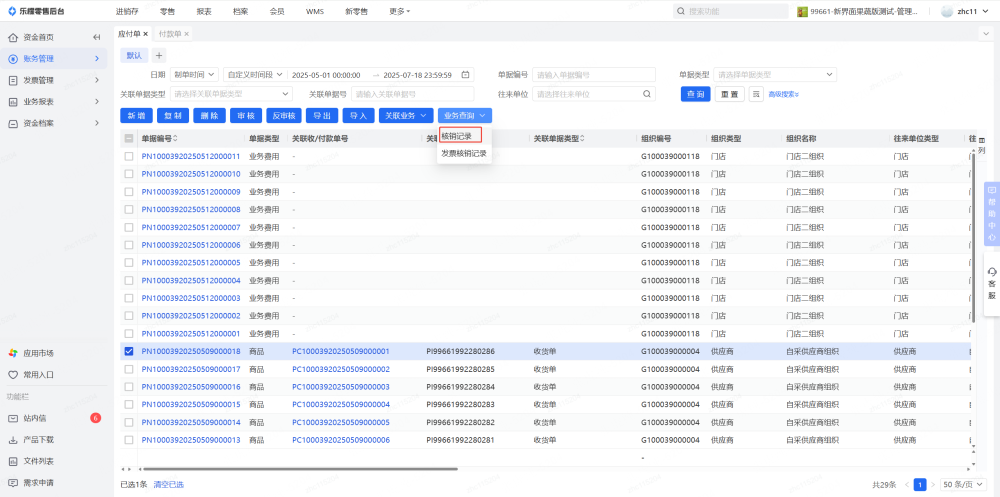The height and width of the screenshot is (497, 1000).
Task: Click the 清空已选 link
Action: point(168,484)
